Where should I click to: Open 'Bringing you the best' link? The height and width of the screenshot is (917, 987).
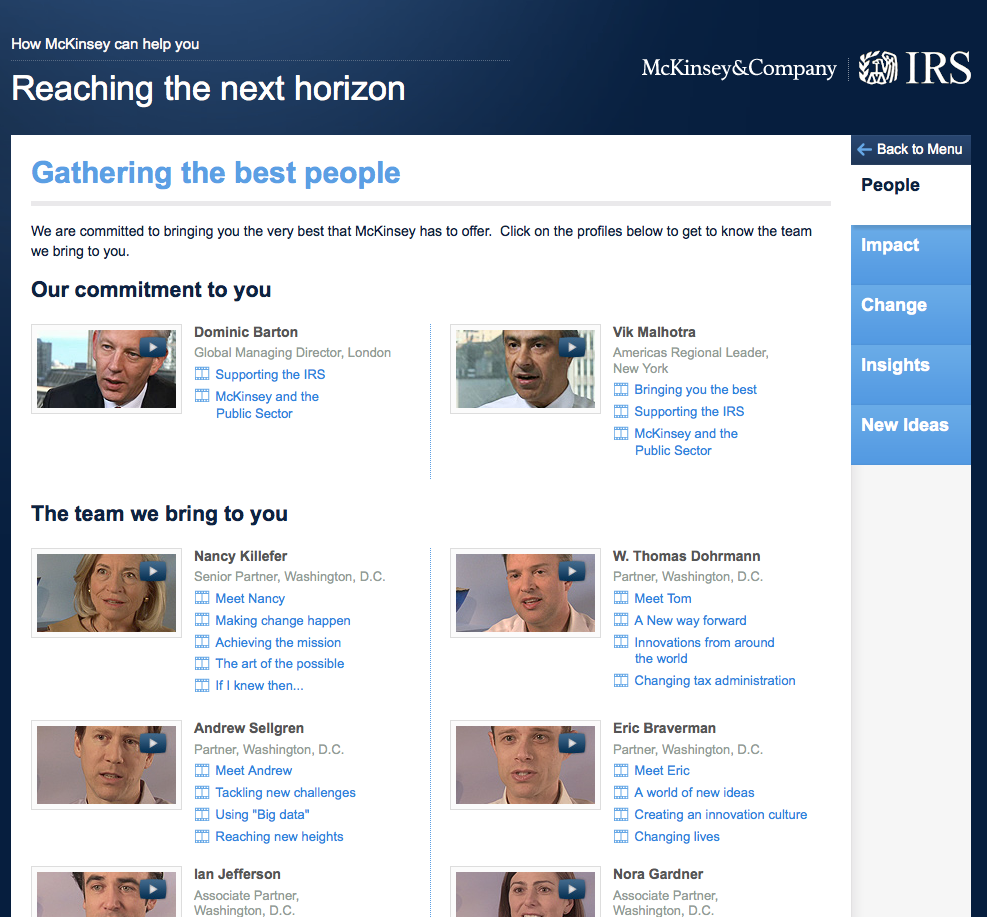tap(696, 390)
